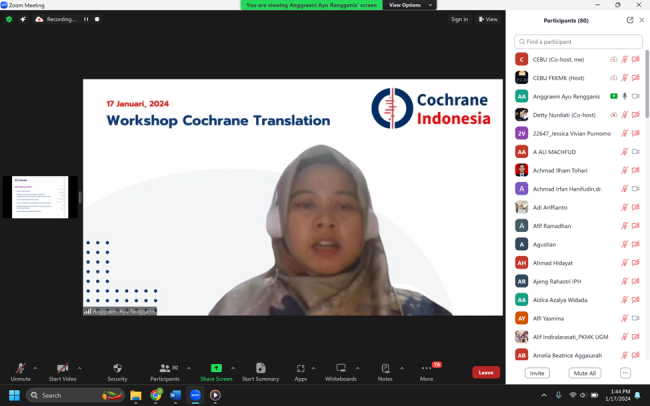Expand arrow next to Notes
The image size is (650, 406).
[402, 368]
